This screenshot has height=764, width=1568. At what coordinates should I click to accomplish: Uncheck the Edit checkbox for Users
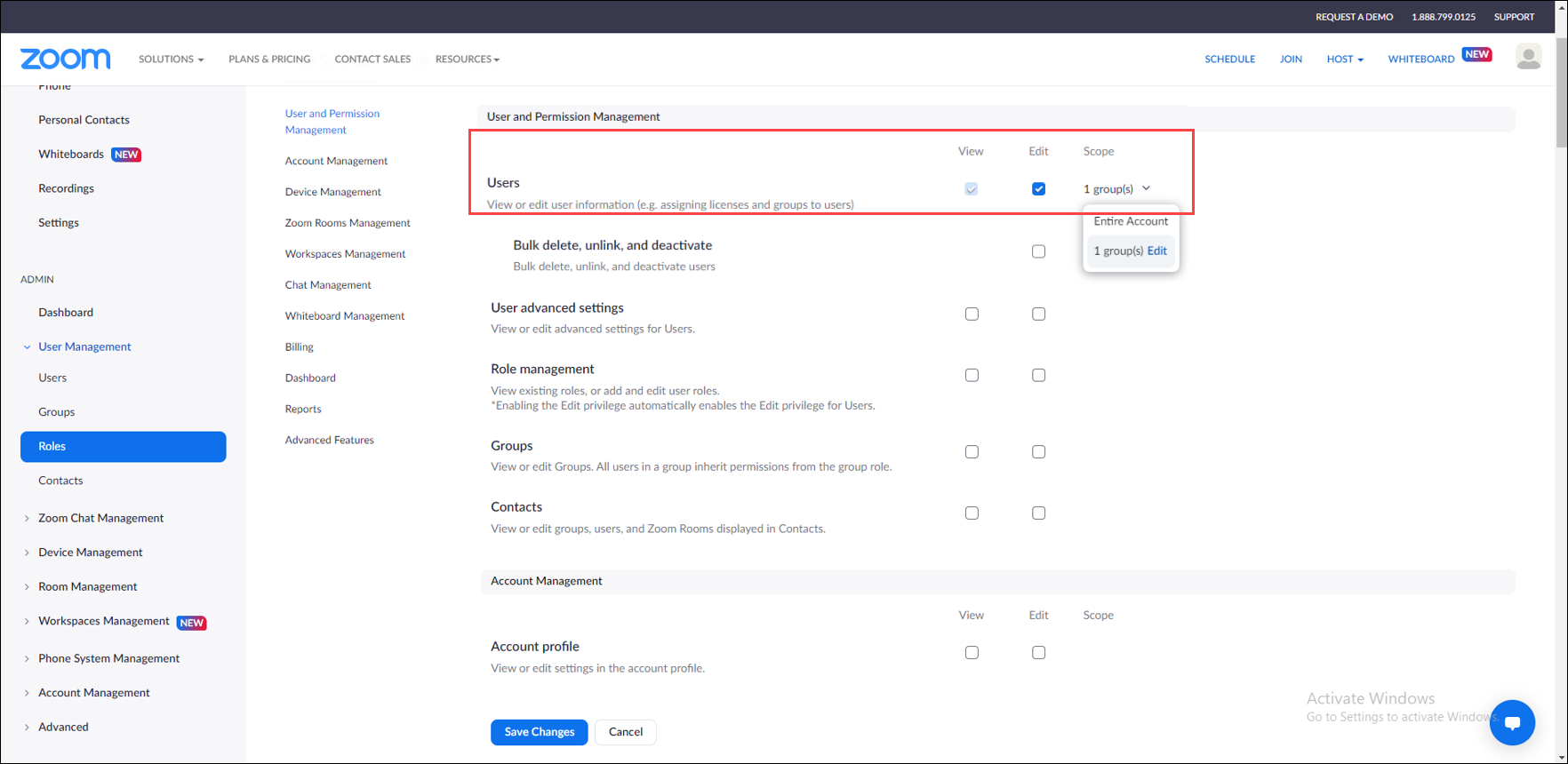1038,189
